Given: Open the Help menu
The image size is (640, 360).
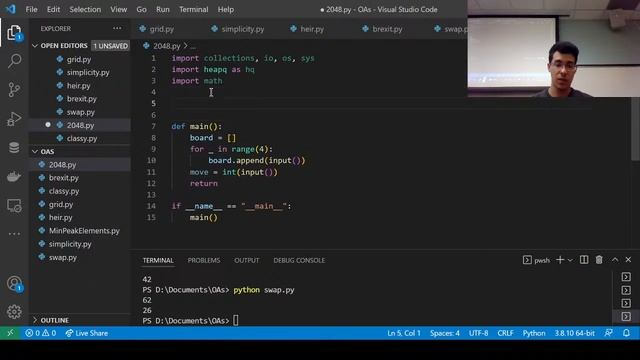Looking at the screenshot, I should (225, 9).
